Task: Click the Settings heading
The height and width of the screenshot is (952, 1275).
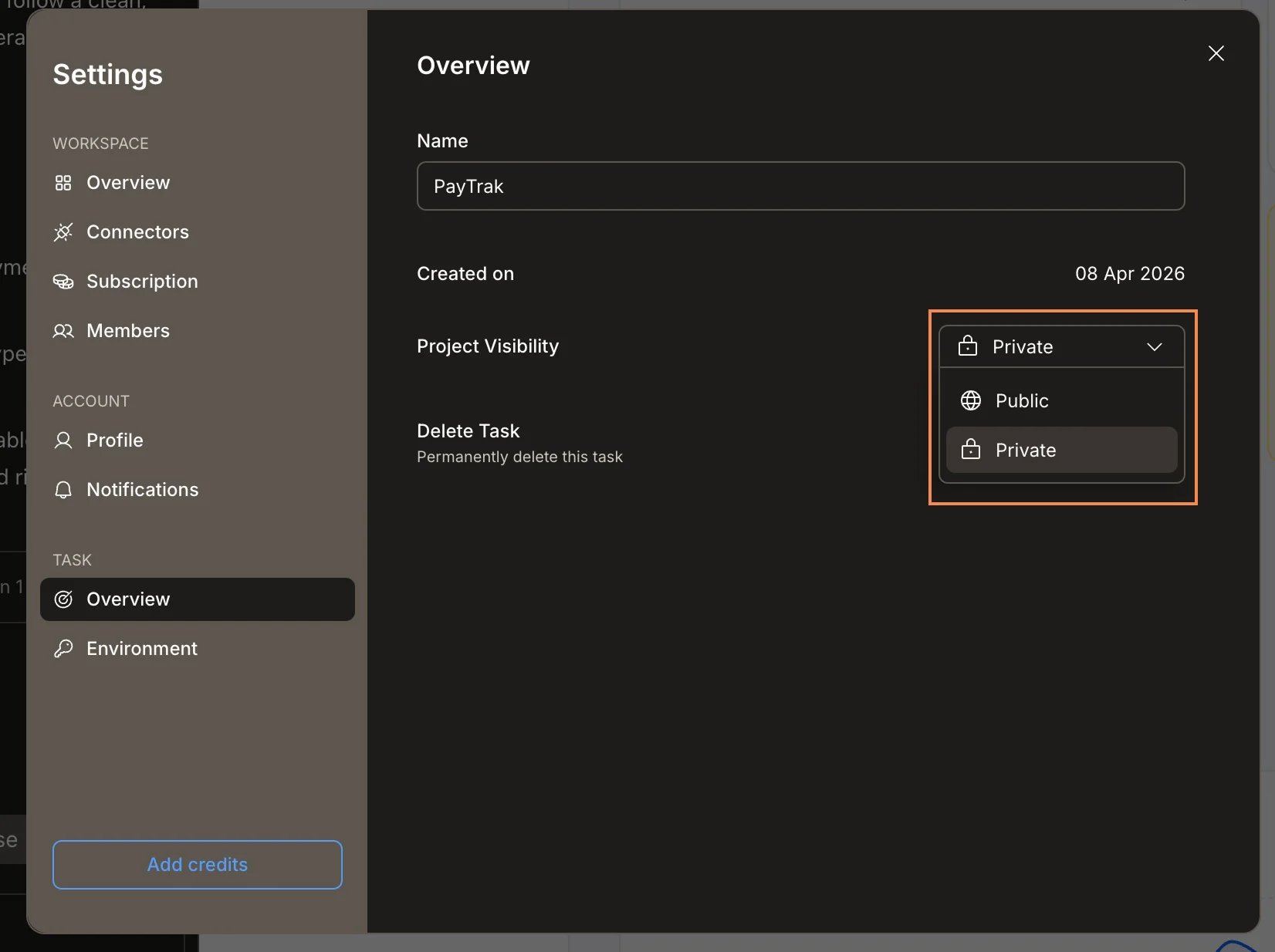Action: pyautogui.click(x=108, y=75)
